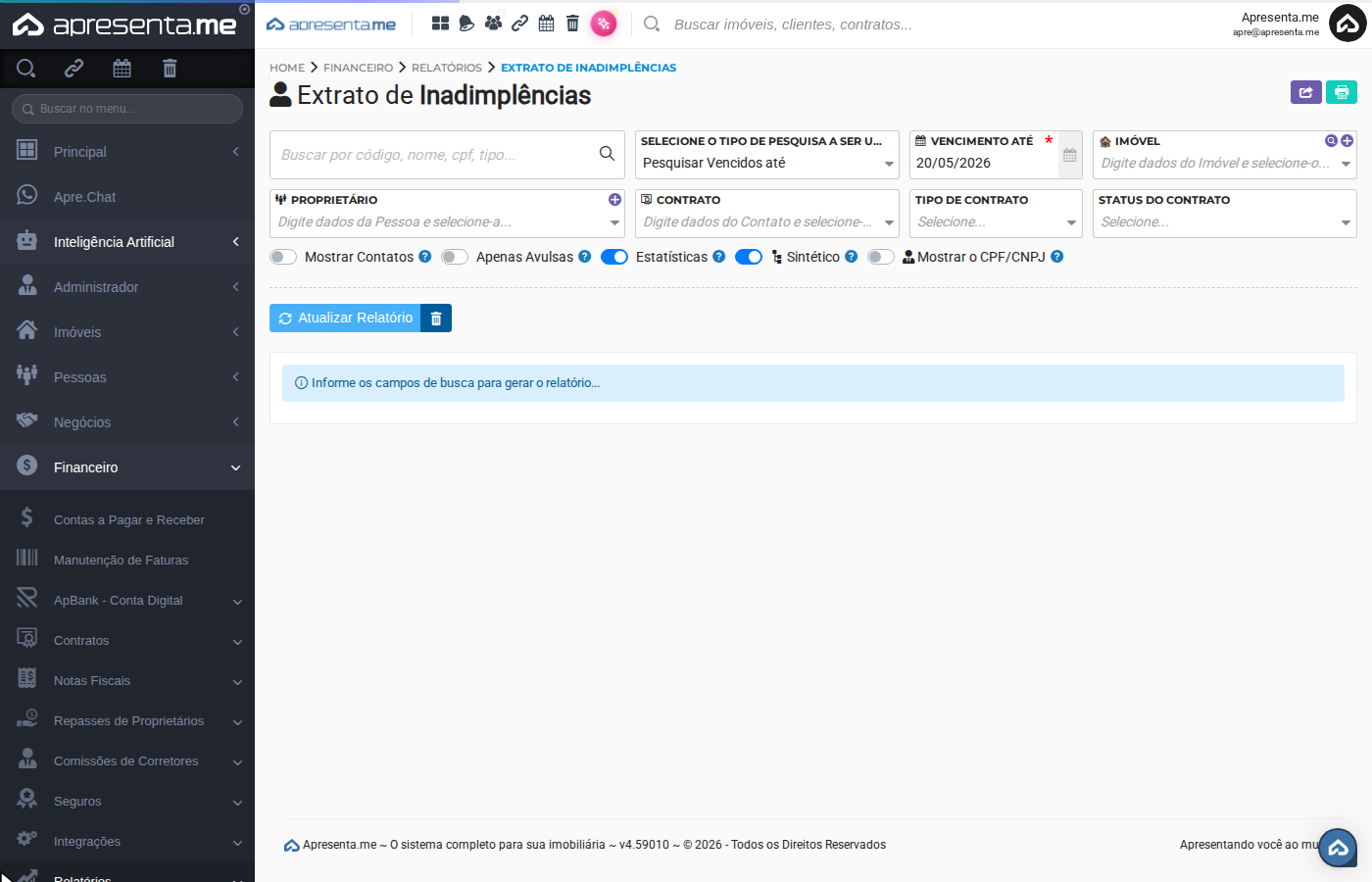Open the Contrato dropdown
The height and width of the screenshot is (882, 1372).
pyautogui.click(x=766, y=221)
